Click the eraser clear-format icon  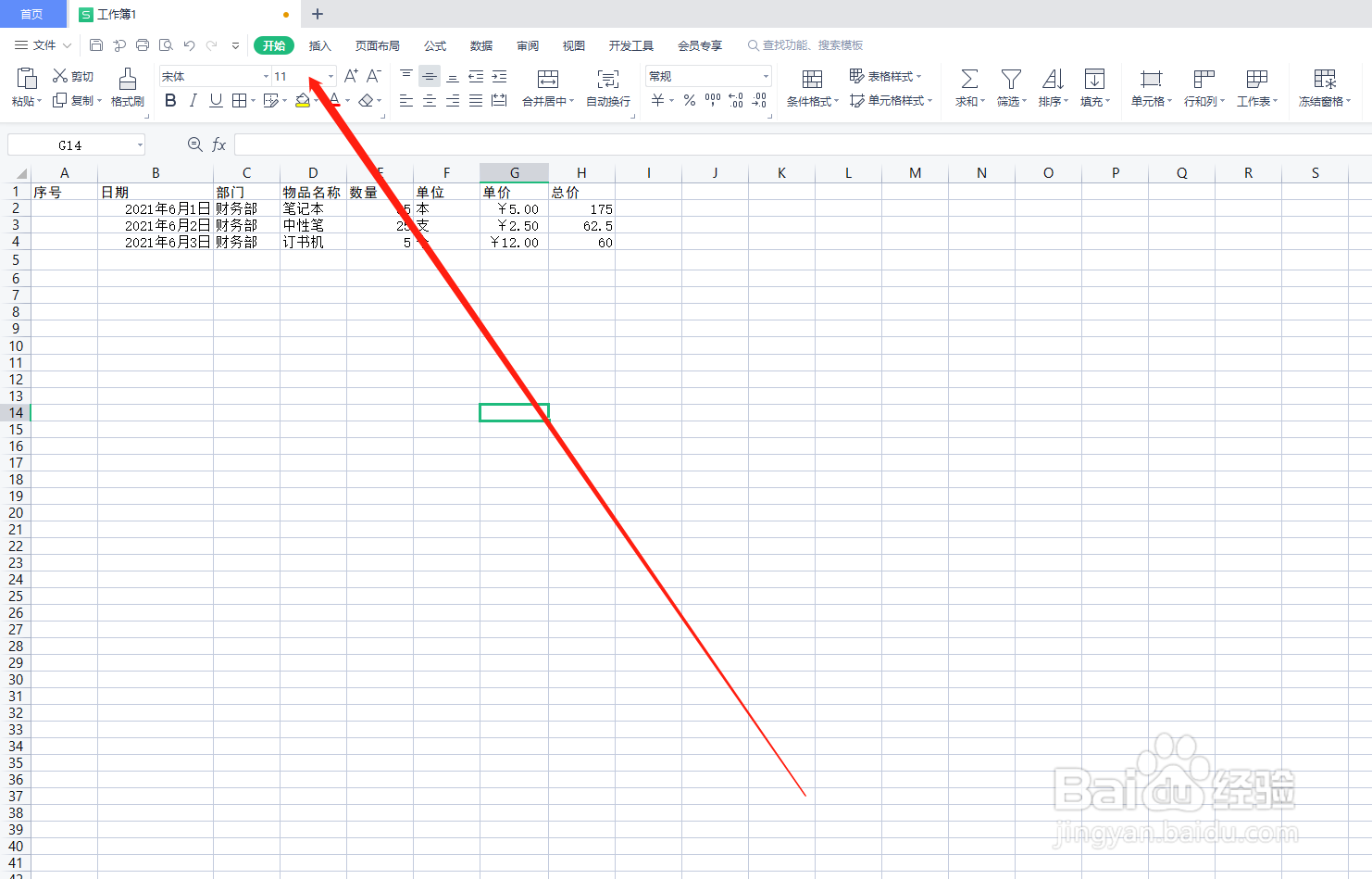click(x=367, y=100)
